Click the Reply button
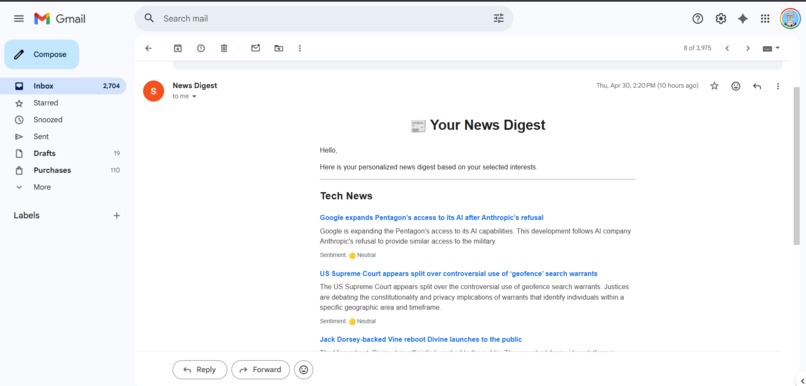806x386 pixels. click(x=199, y=370)
